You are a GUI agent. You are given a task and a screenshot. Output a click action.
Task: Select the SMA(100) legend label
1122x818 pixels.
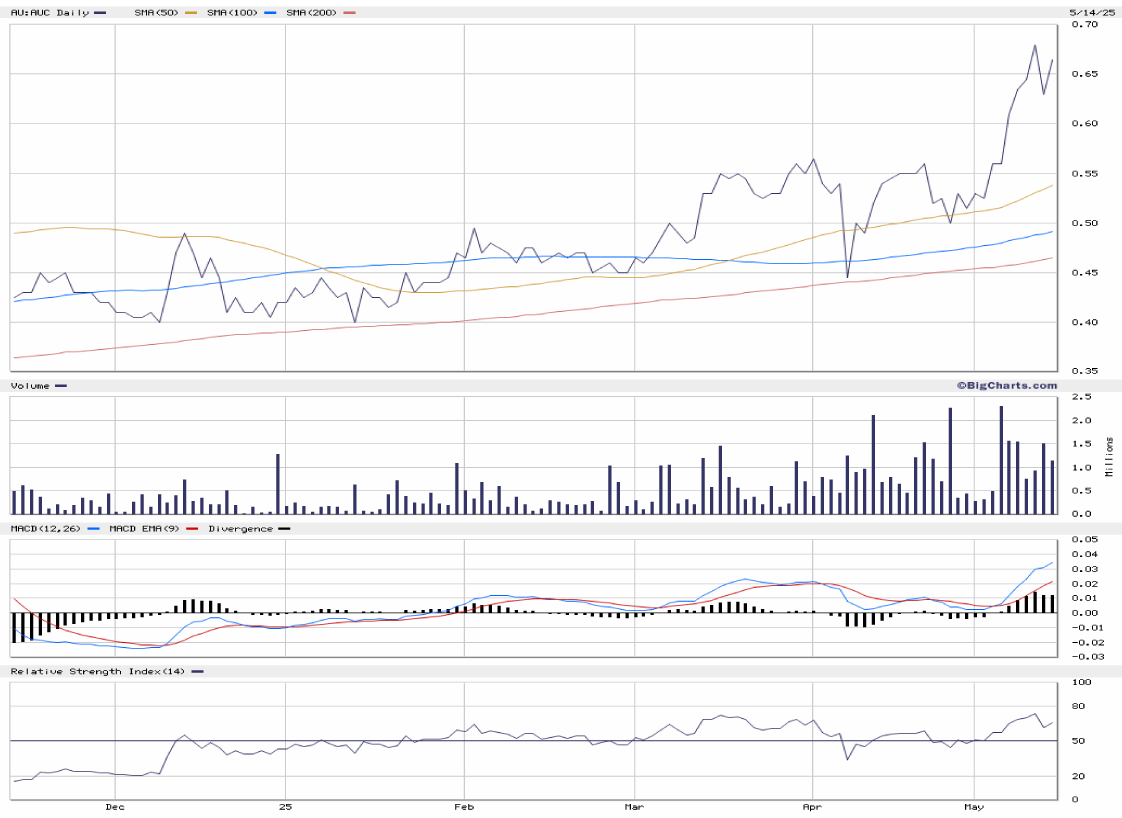point(232,13)
